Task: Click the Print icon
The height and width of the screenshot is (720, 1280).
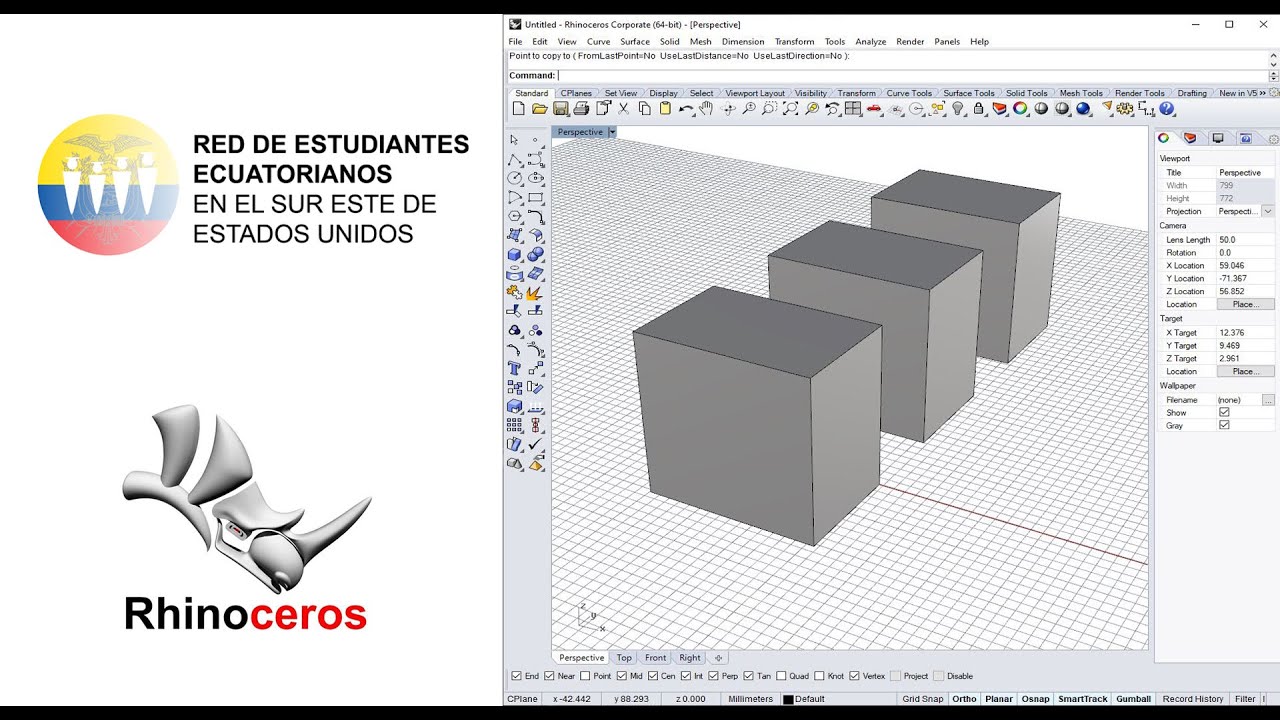Action: coord(581,109)
